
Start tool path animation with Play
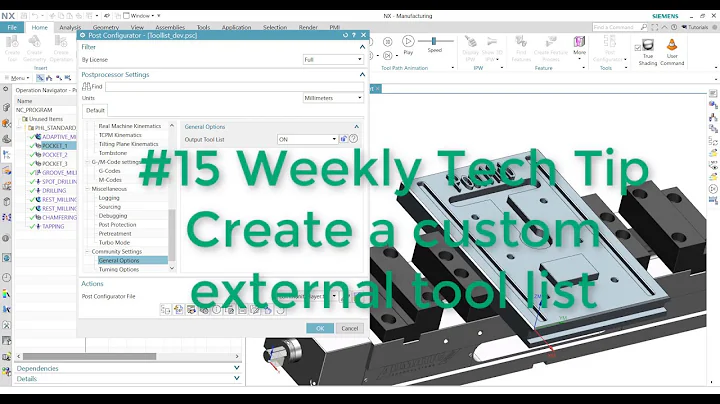coord(408,41)
